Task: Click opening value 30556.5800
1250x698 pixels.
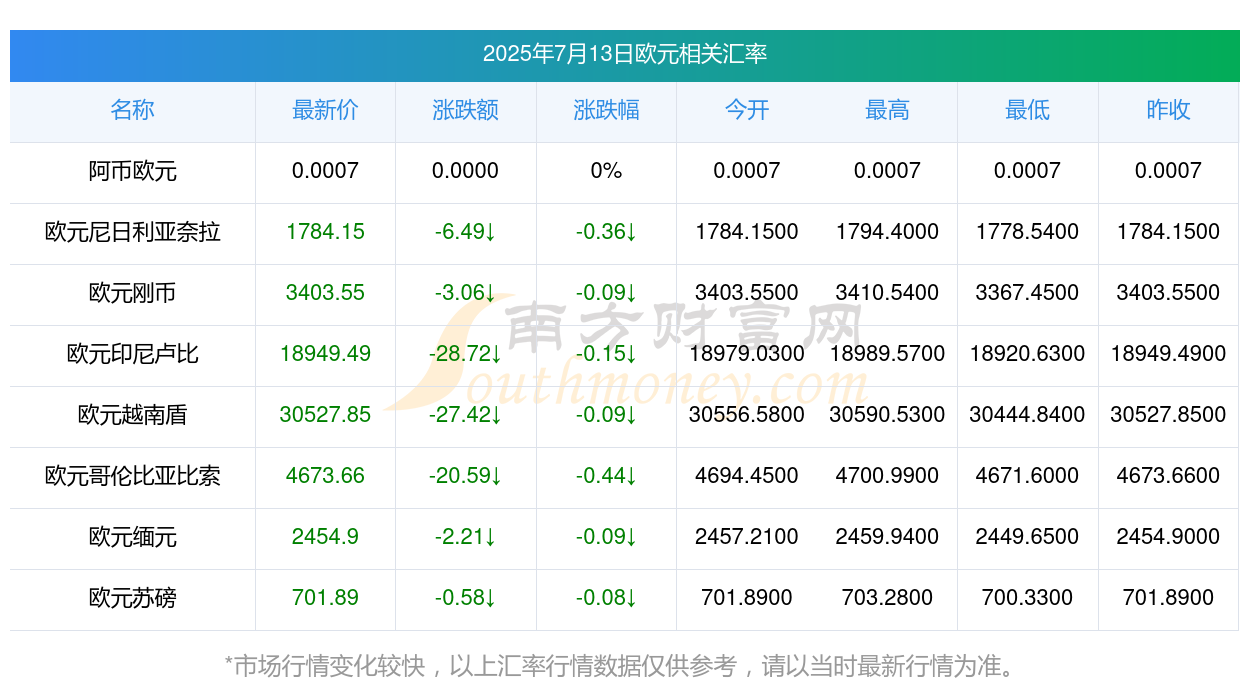Action: [747, 415]
